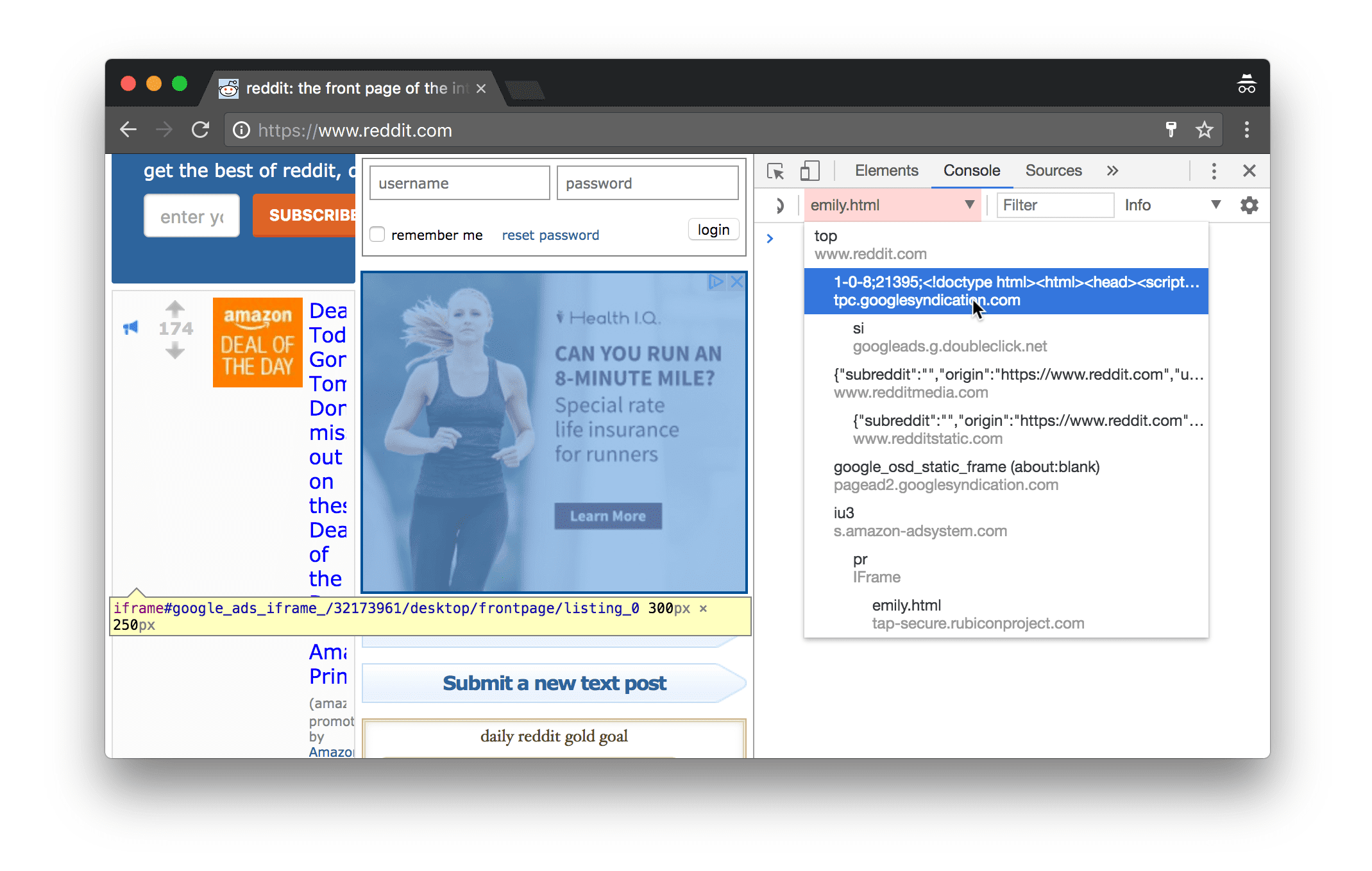Click the inspect element cursor icon
This screenshot has height=871, width=1372.
pos(778,170)
